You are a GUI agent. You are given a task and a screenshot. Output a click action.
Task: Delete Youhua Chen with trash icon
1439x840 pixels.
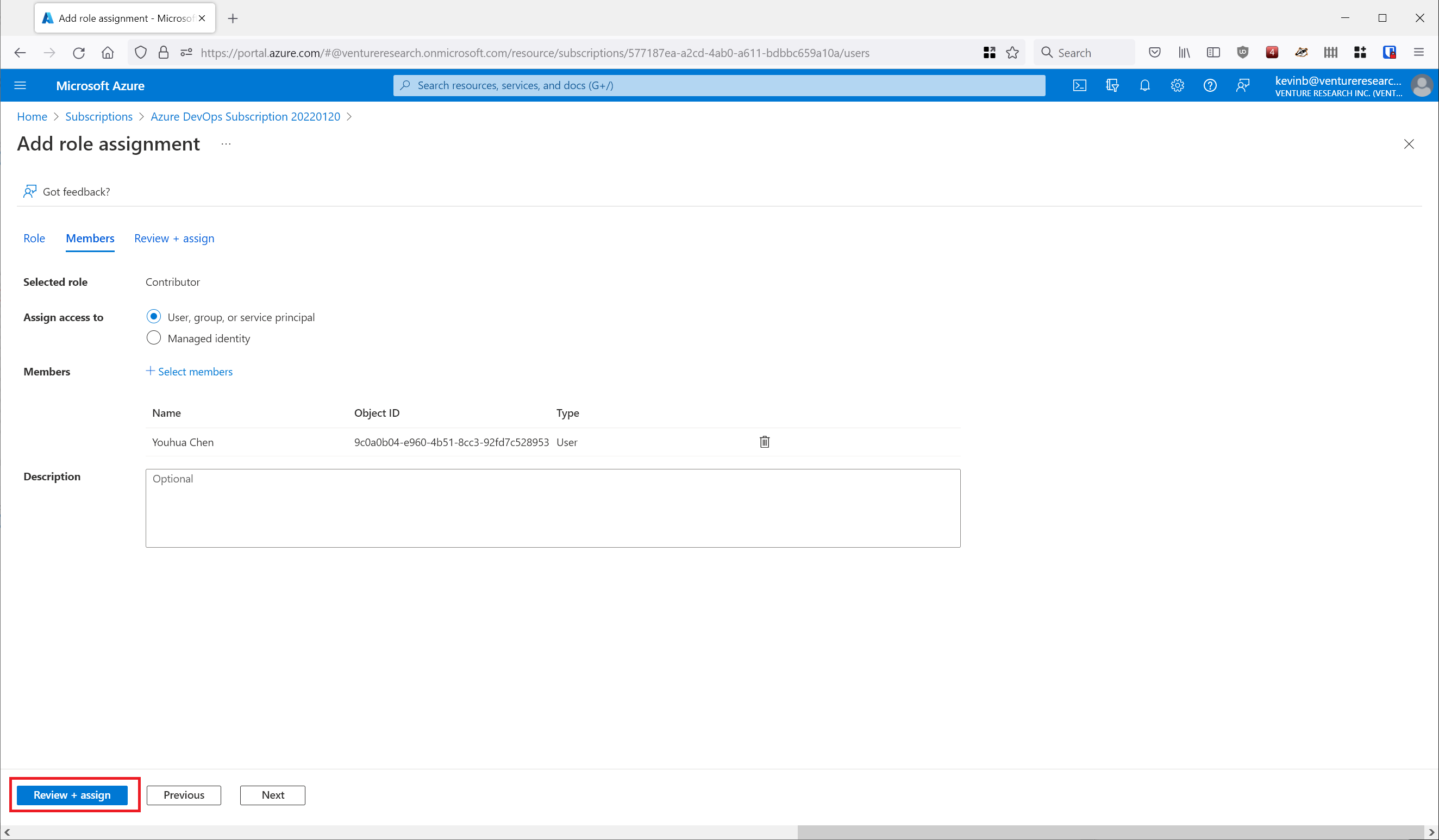[x=764, y=441]
